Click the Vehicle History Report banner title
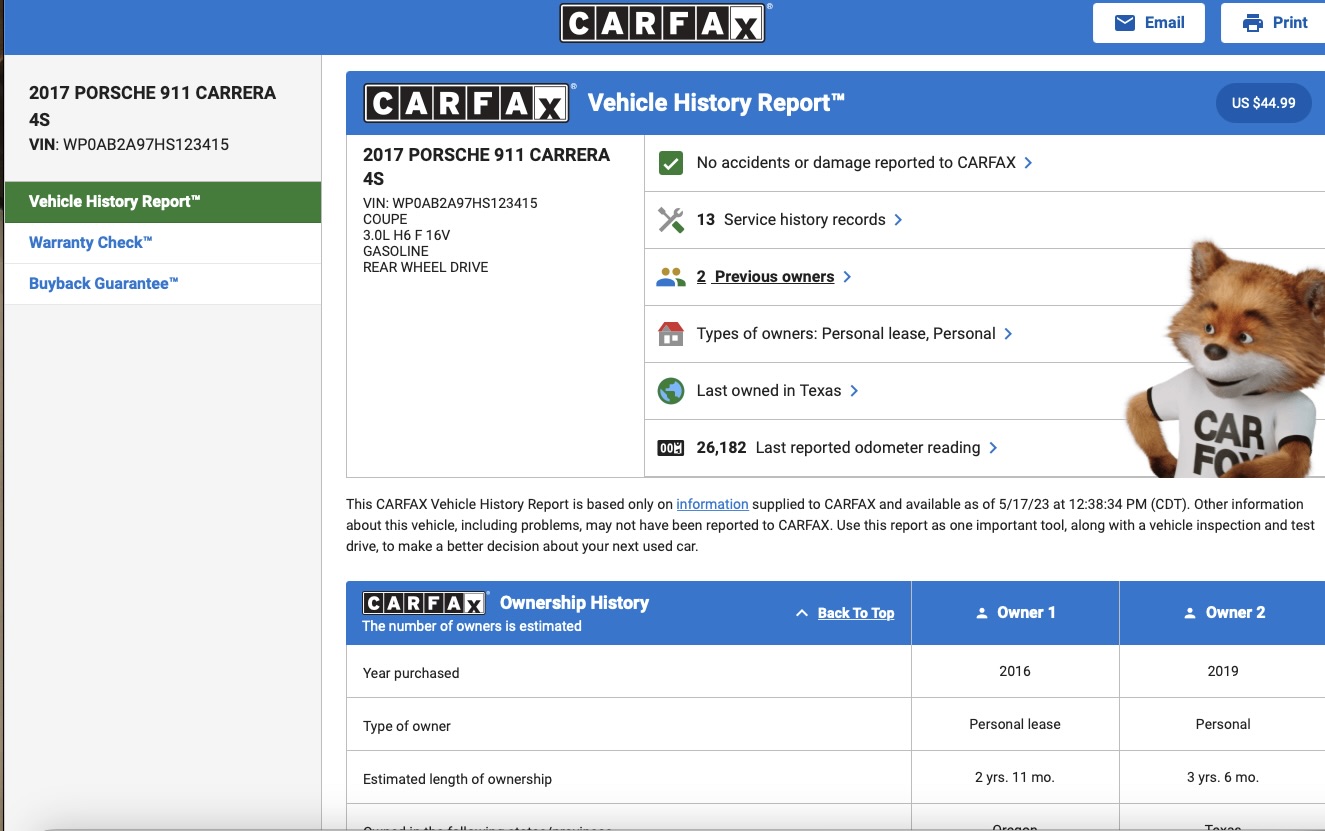1325x831 pixels. [716, 103]
